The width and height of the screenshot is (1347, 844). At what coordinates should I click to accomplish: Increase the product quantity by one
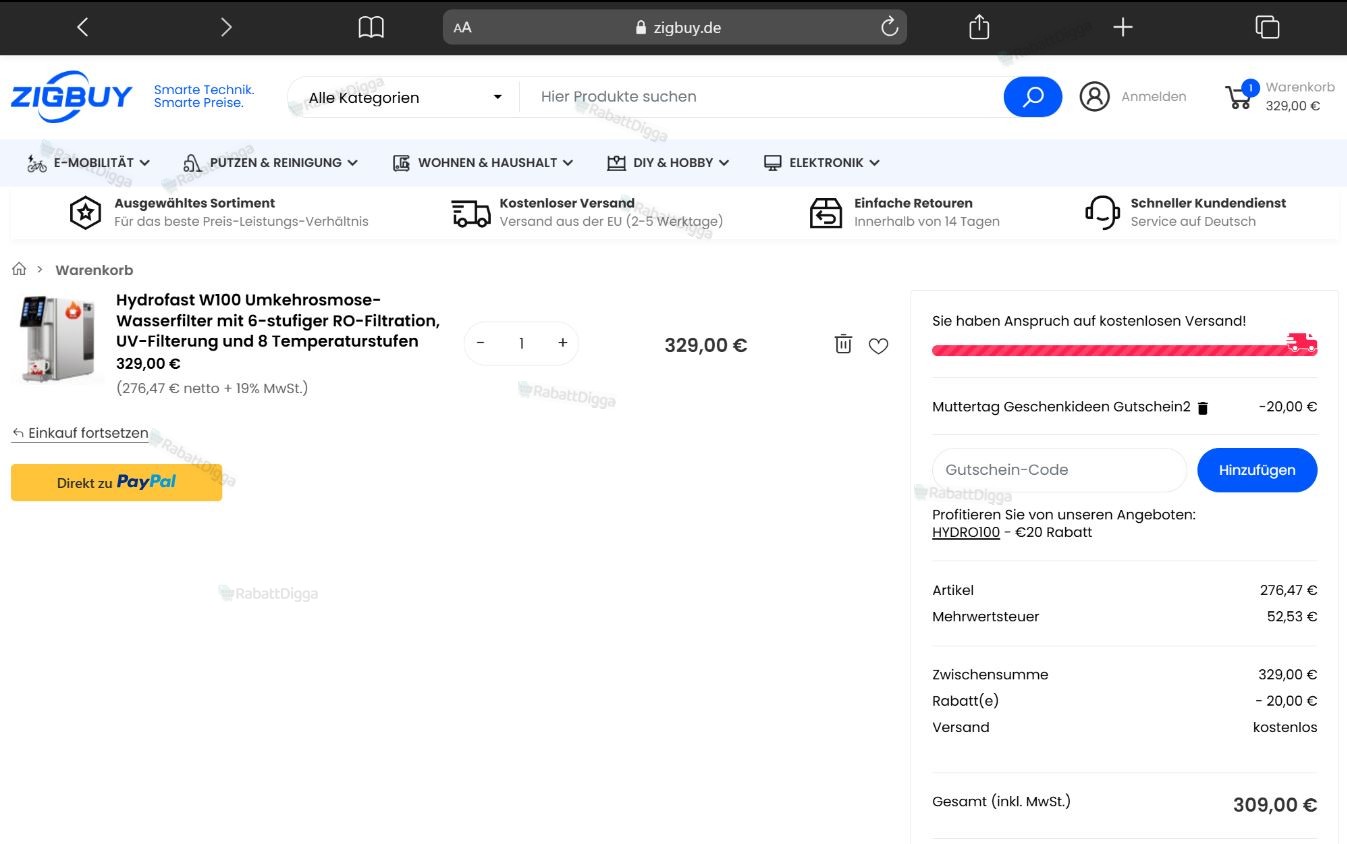pos(563,343)
